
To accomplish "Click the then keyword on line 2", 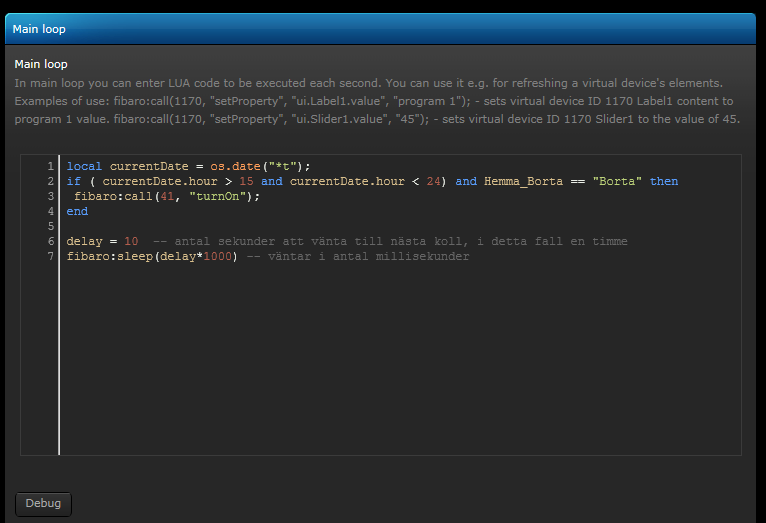I will pyautogui.click(x=663, y=182).
